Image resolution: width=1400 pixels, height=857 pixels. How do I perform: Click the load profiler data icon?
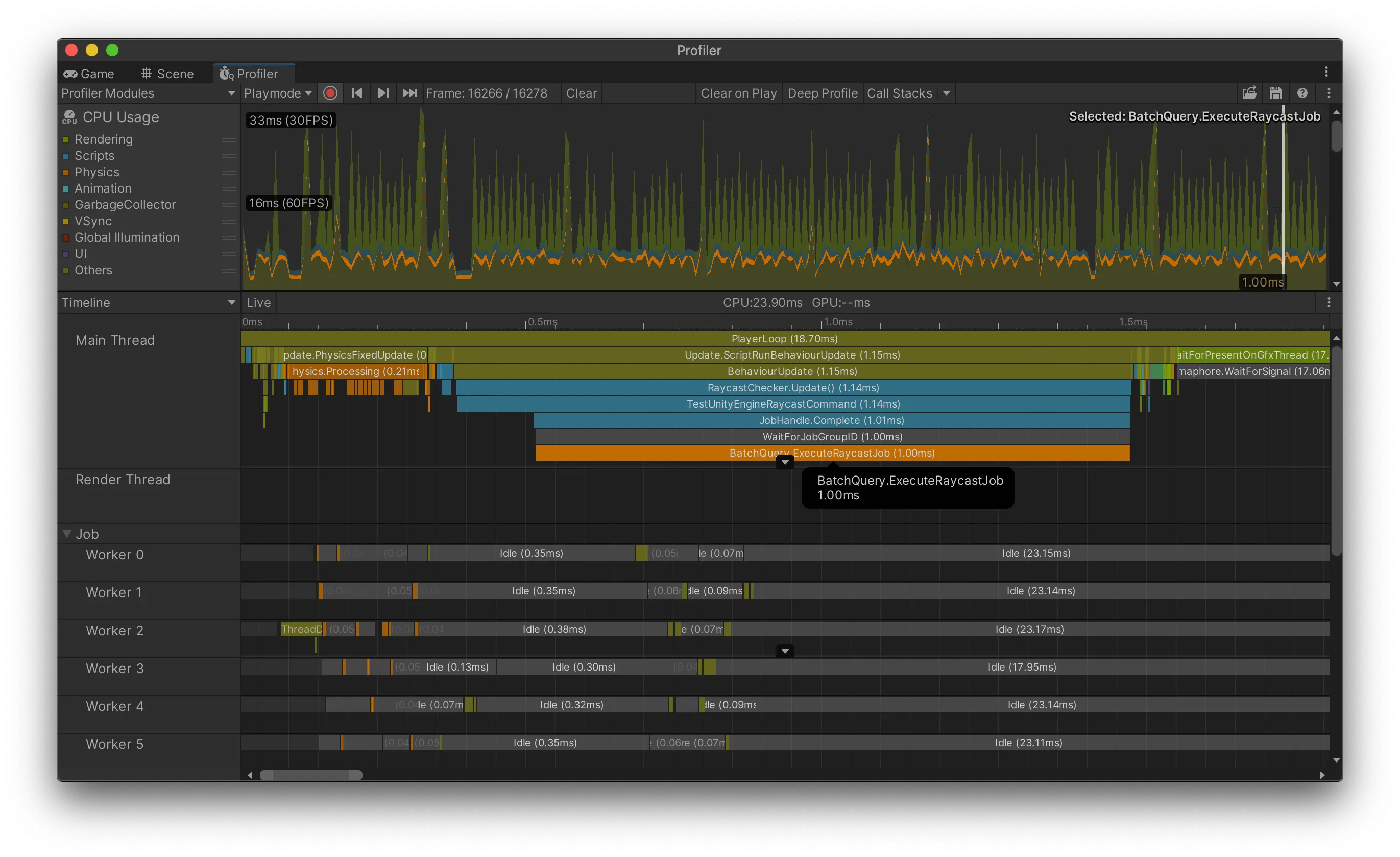coord(1249,93)
